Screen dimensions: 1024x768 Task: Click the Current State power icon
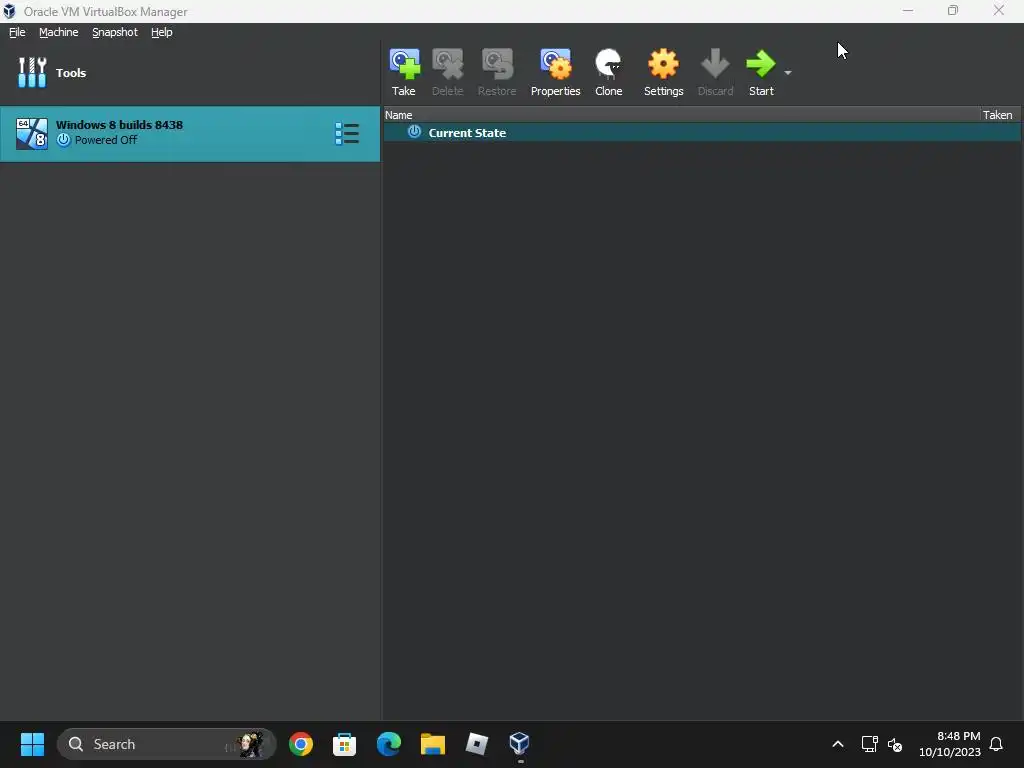(414, 132)
